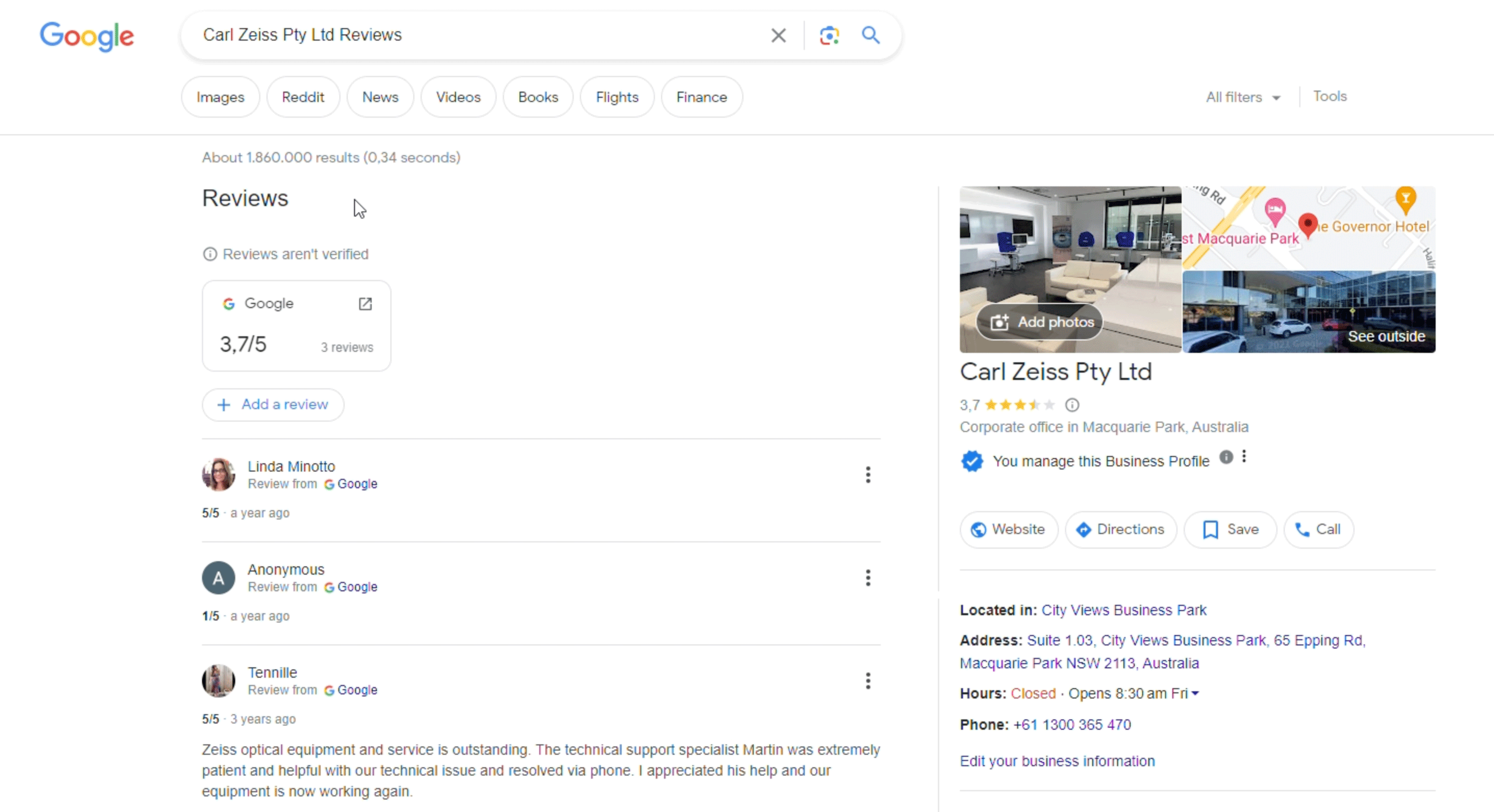Open the See outside street view thumbnail
Screen dimensions: 1494x812
1308,311
